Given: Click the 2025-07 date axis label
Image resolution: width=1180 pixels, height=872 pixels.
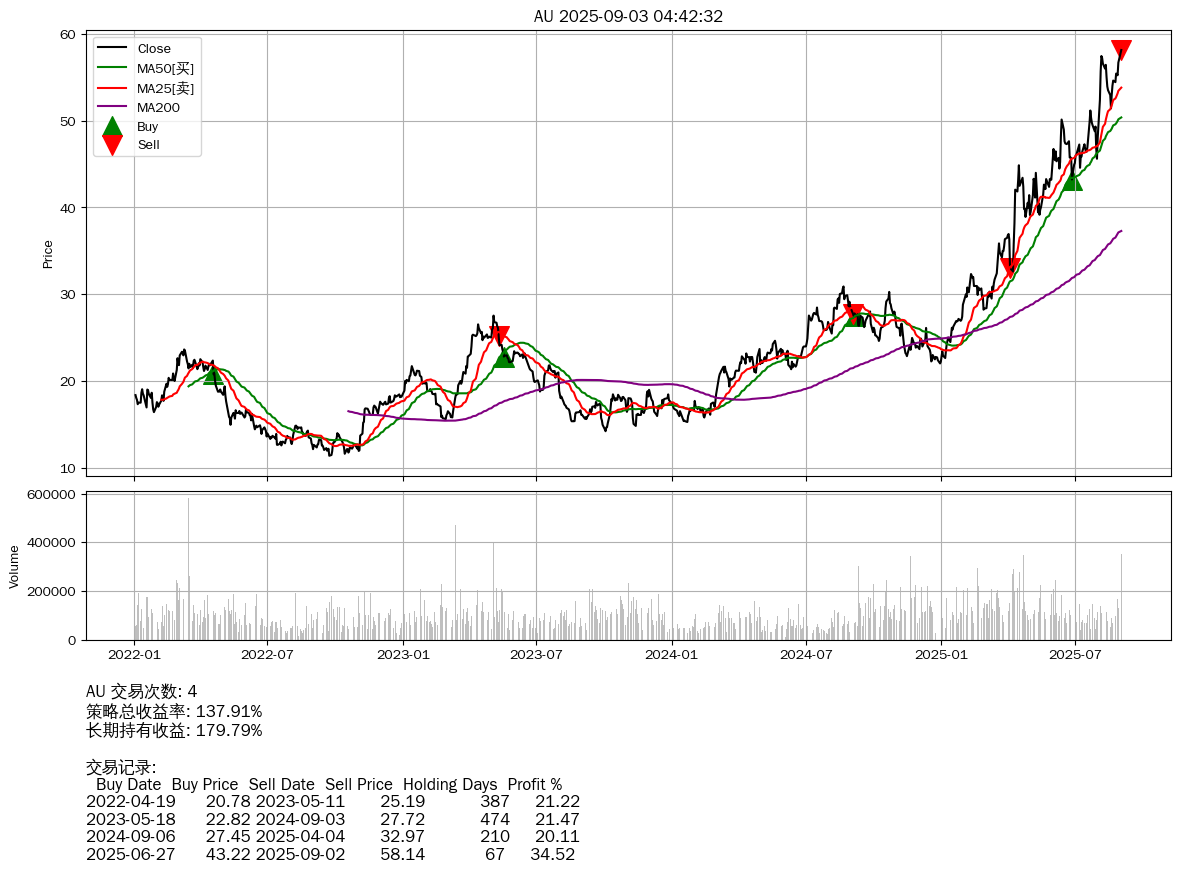Looking at the screenshot, I should tap(1075, 656).
